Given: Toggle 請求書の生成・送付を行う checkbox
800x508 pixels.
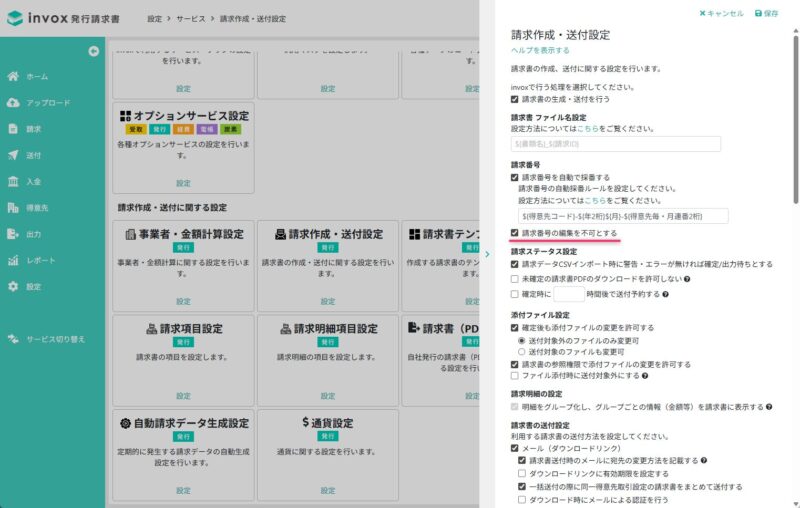Looking at the screenshot, I should click(x=514, y=99).
